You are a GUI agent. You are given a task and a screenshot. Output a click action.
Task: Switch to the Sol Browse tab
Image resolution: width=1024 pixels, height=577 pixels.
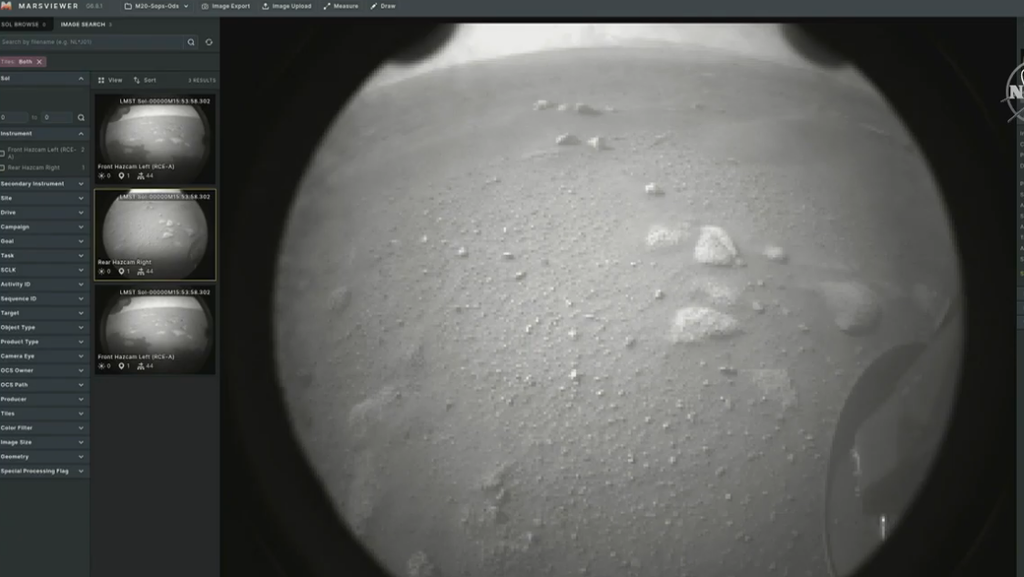20,24
